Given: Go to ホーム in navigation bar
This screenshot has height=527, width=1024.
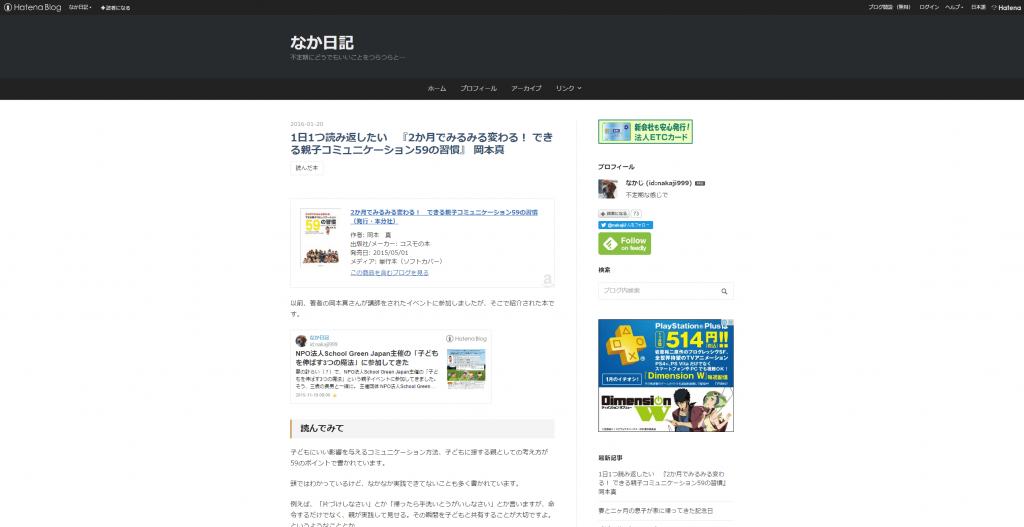Looking at the screenshot, I should click(x=437, y=88).
